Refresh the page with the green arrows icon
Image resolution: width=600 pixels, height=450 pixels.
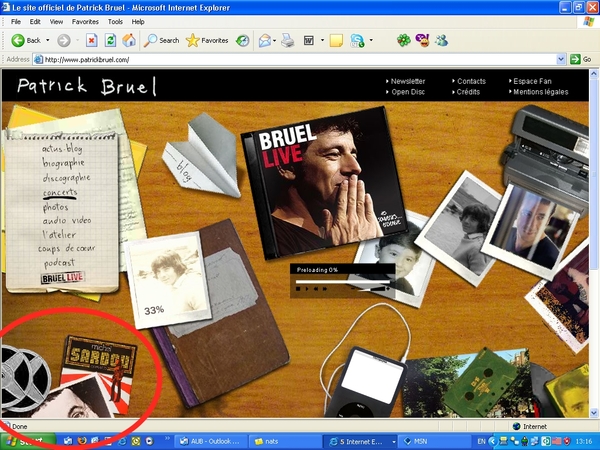click(x=110, y=40)
